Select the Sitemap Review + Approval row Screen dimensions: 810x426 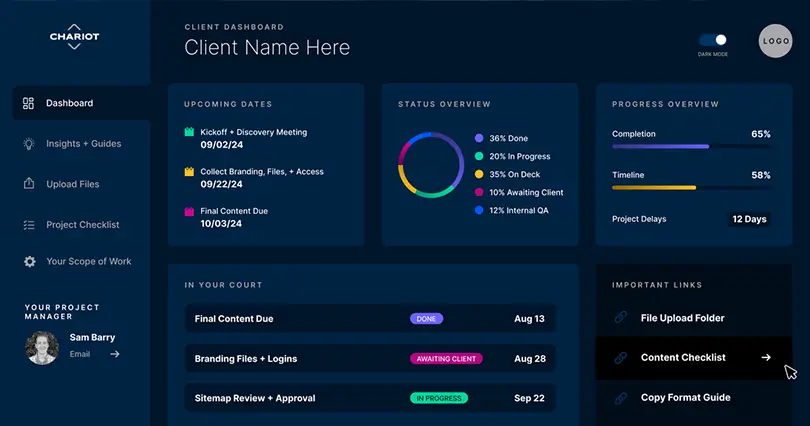[x=370, y=398]
